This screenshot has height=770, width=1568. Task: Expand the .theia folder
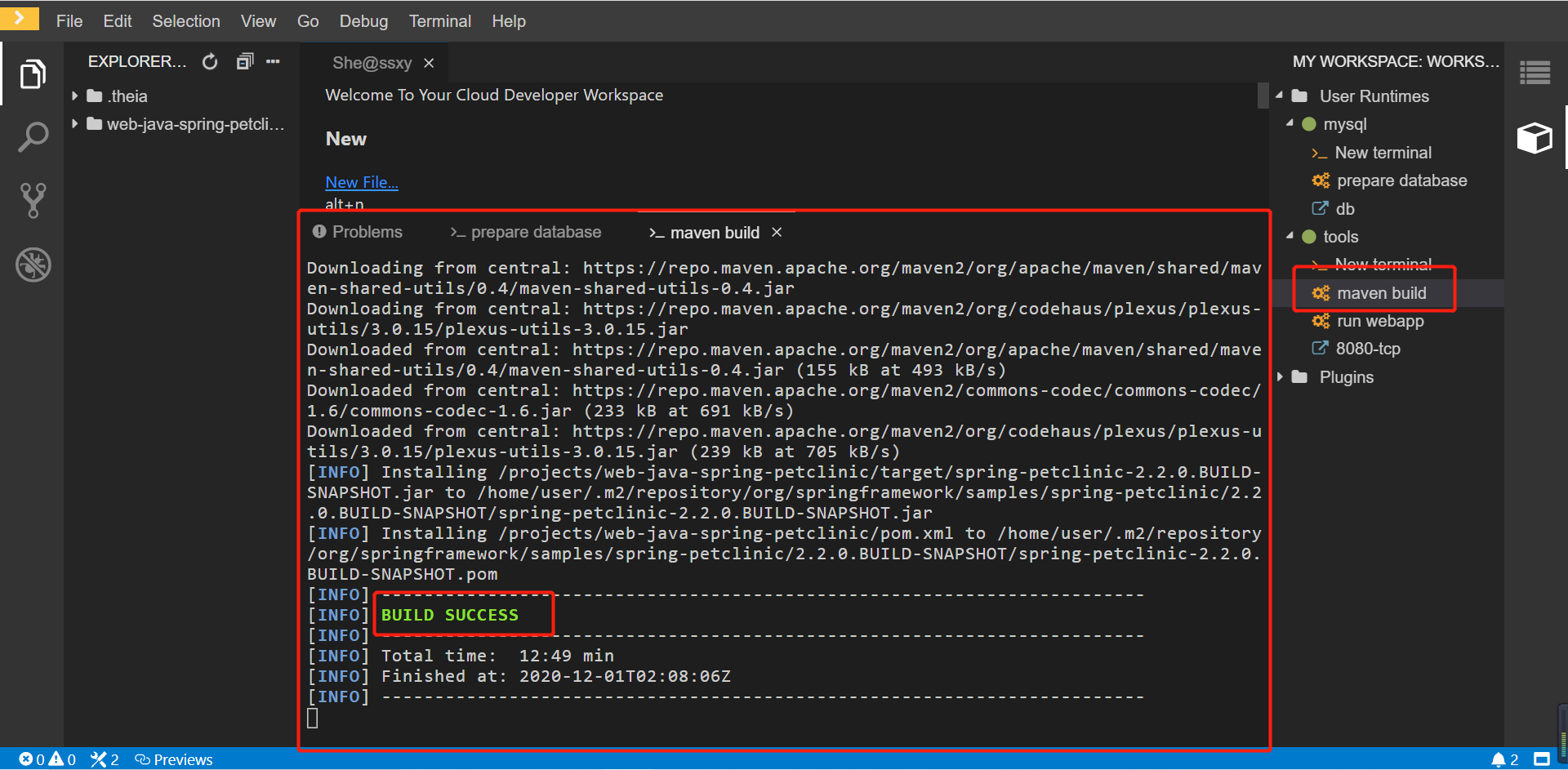75,96
